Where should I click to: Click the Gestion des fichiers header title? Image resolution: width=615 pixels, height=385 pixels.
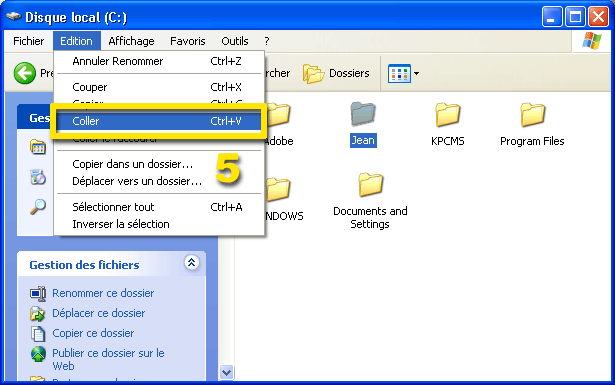coord(84,265)
